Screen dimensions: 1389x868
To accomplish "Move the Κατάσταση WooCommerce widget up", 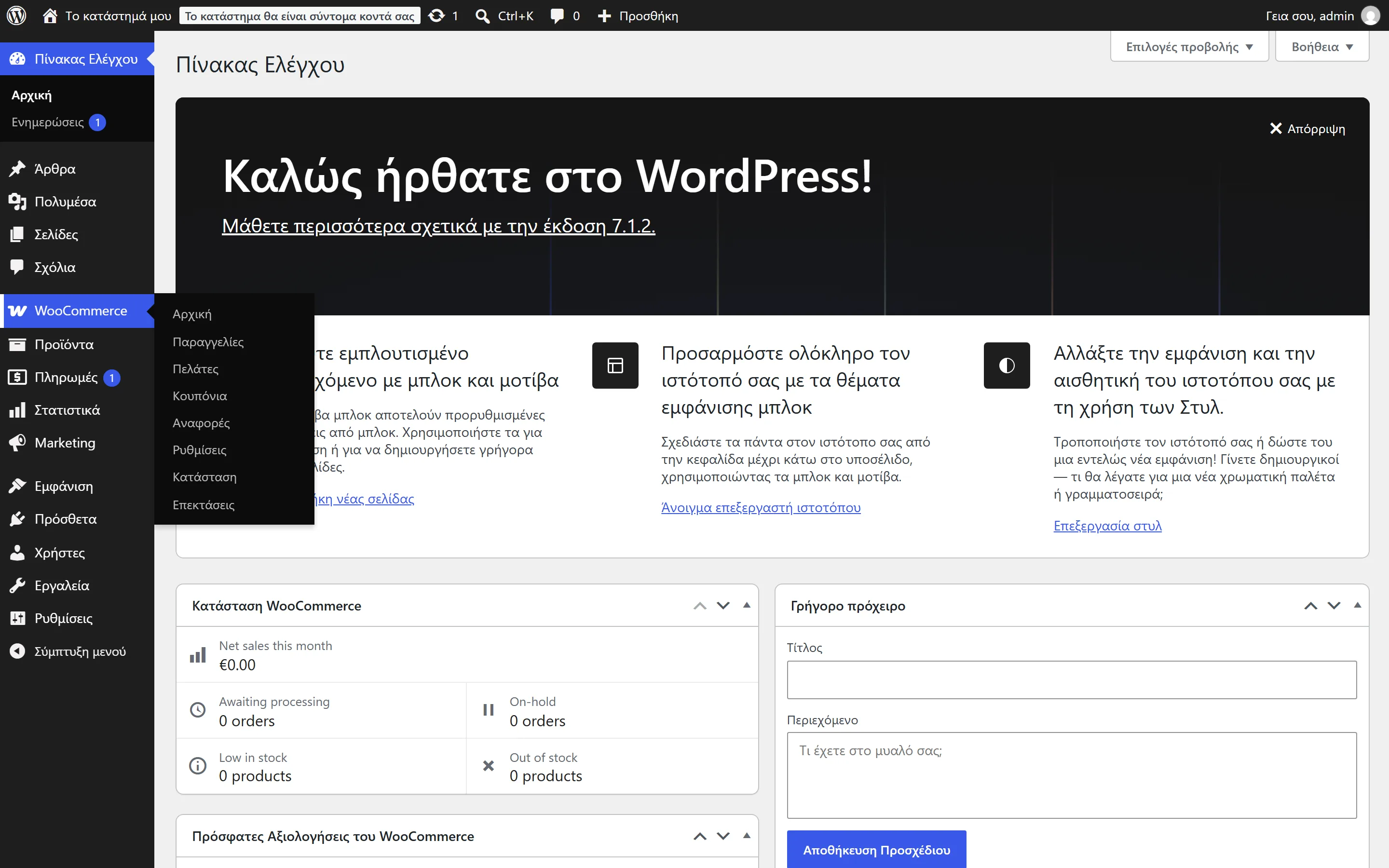I will click(x=700, y=606).
